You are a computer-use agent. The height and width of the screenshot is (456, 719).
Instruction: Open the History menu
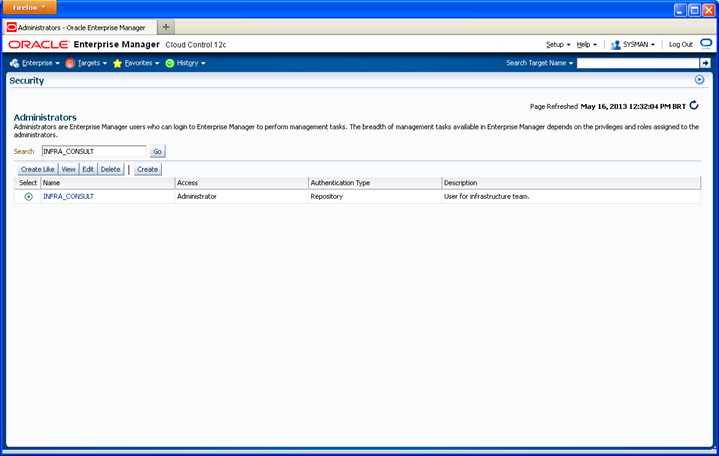point(191,63)
